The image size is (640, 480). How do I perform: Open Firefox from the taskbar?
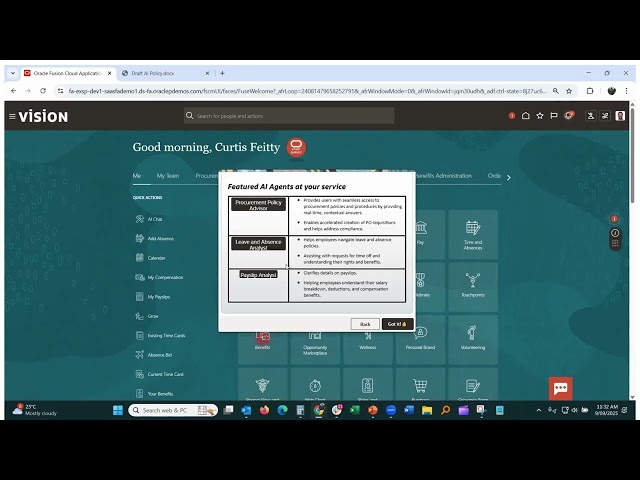click(x=264, y=410)
